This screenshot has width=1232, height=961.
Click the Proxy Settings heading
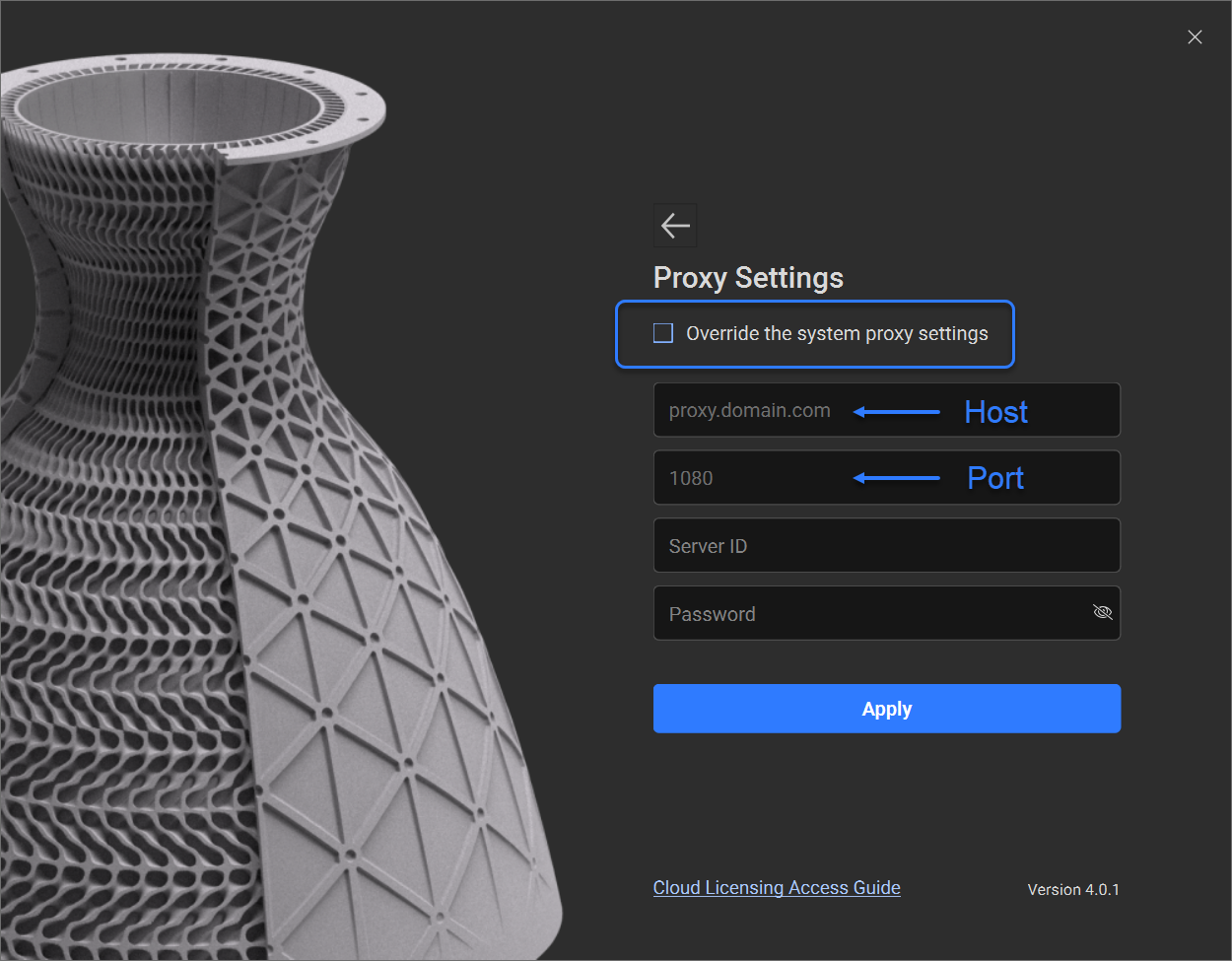(x=748, y=278)
